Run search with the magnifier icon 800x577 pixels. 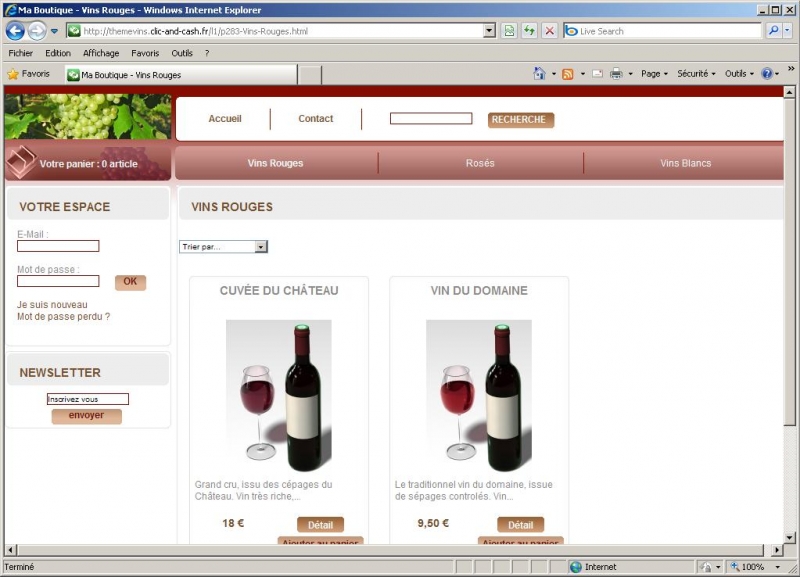773,31
